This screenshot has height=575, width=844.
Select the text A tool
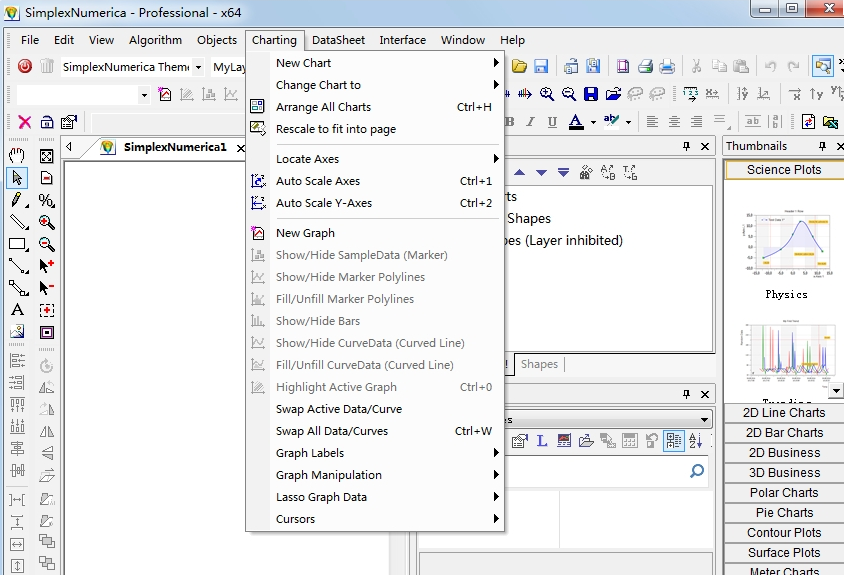tap(17, 310)
